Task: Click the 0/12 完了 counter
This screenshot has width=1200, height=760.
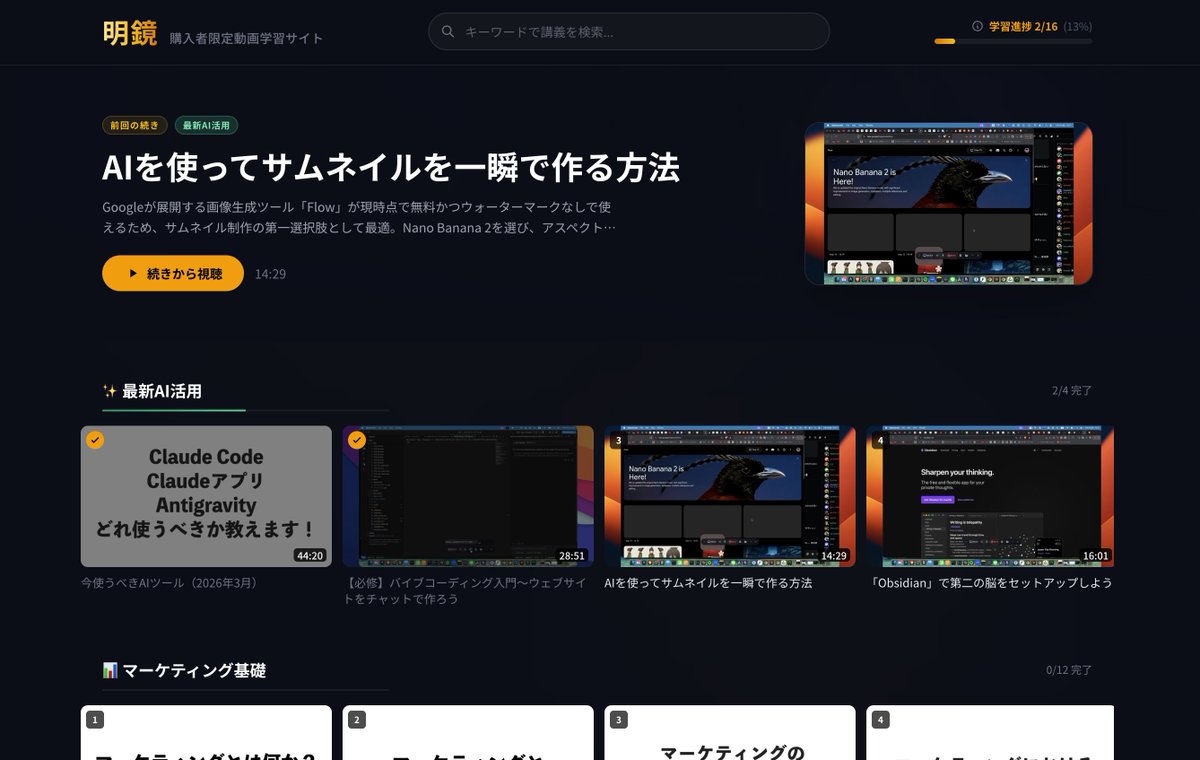Action: [1069, 671]
